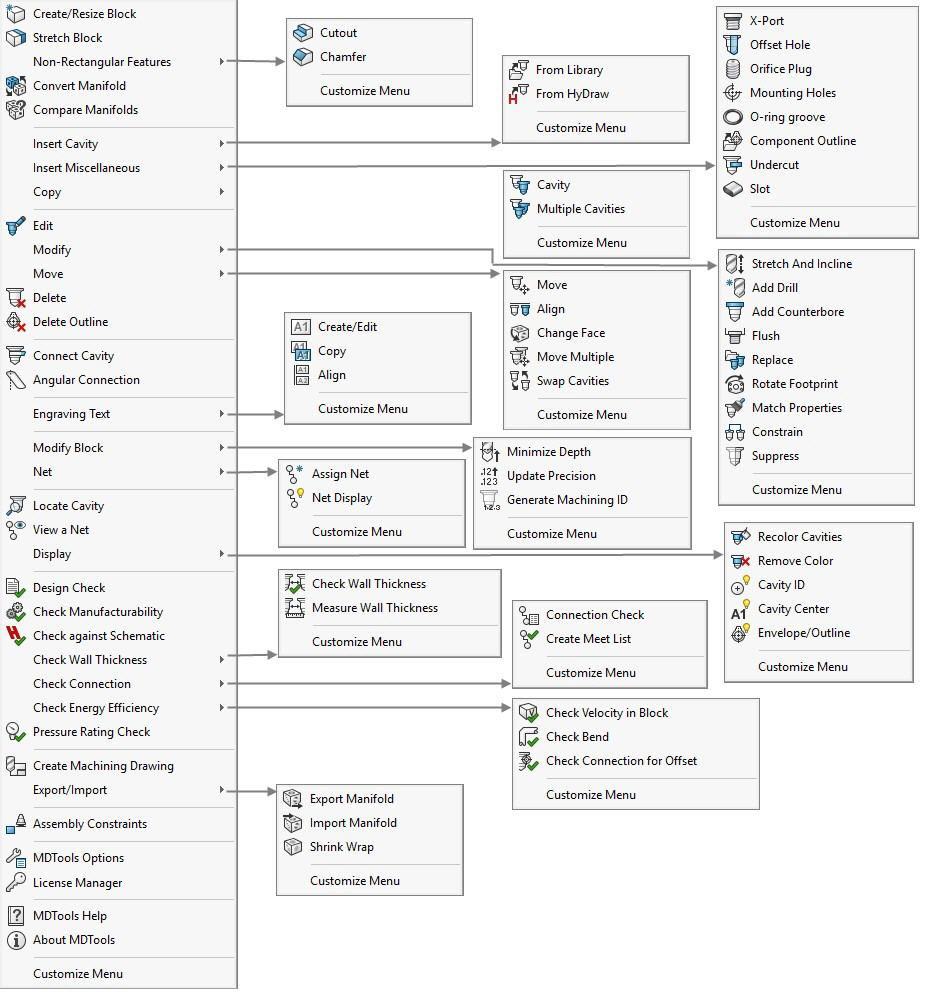Select the Import Manifold menu item
This screenshot has height=998, width=931.
(370, 823)
